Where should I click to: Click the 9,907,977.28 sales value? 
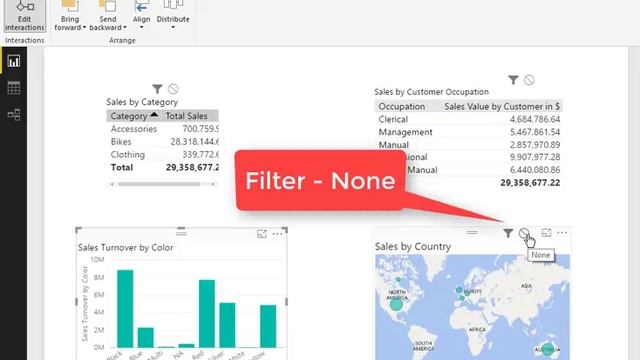[x=535, y=157]
